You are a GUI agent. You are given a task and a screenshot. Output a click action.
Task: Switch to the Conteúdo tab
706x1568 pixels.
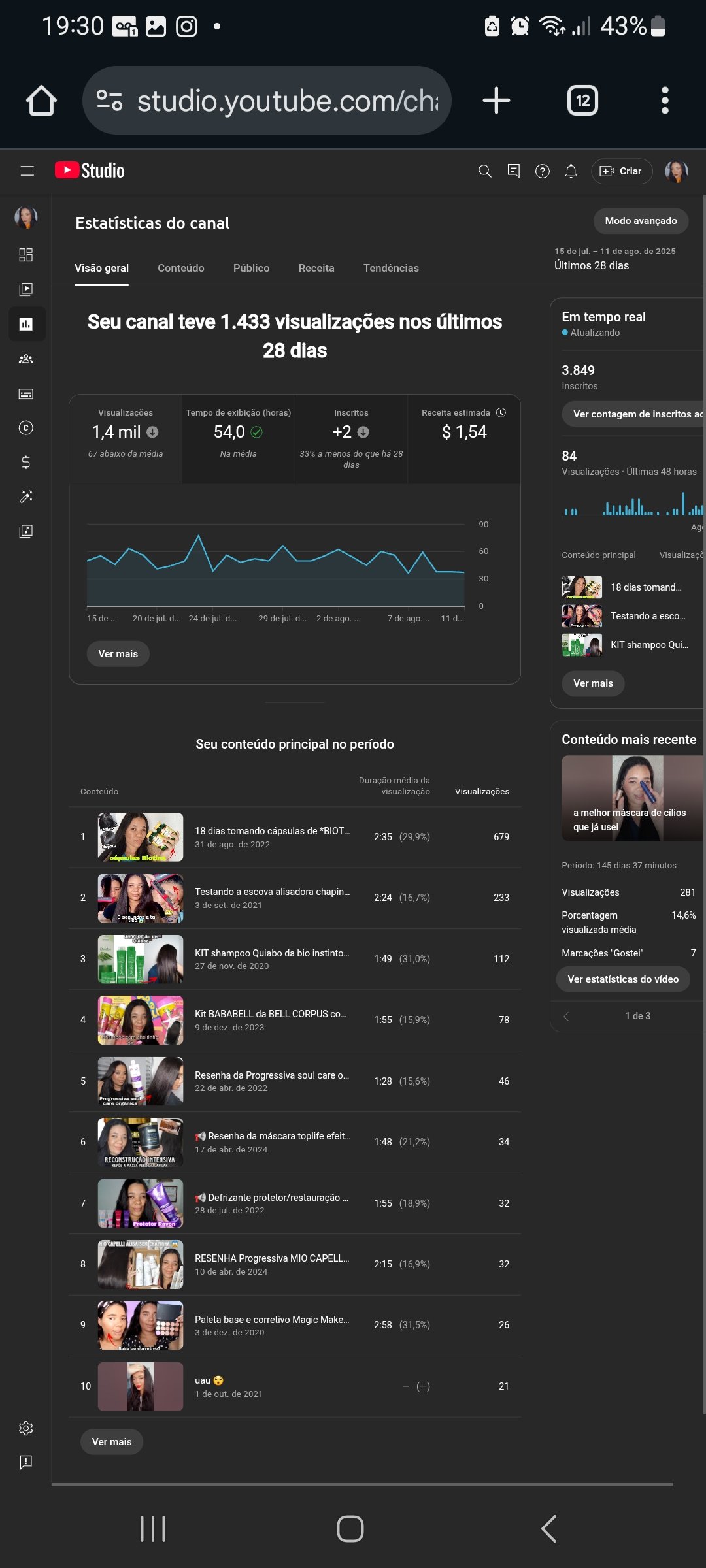coord(180,268)
